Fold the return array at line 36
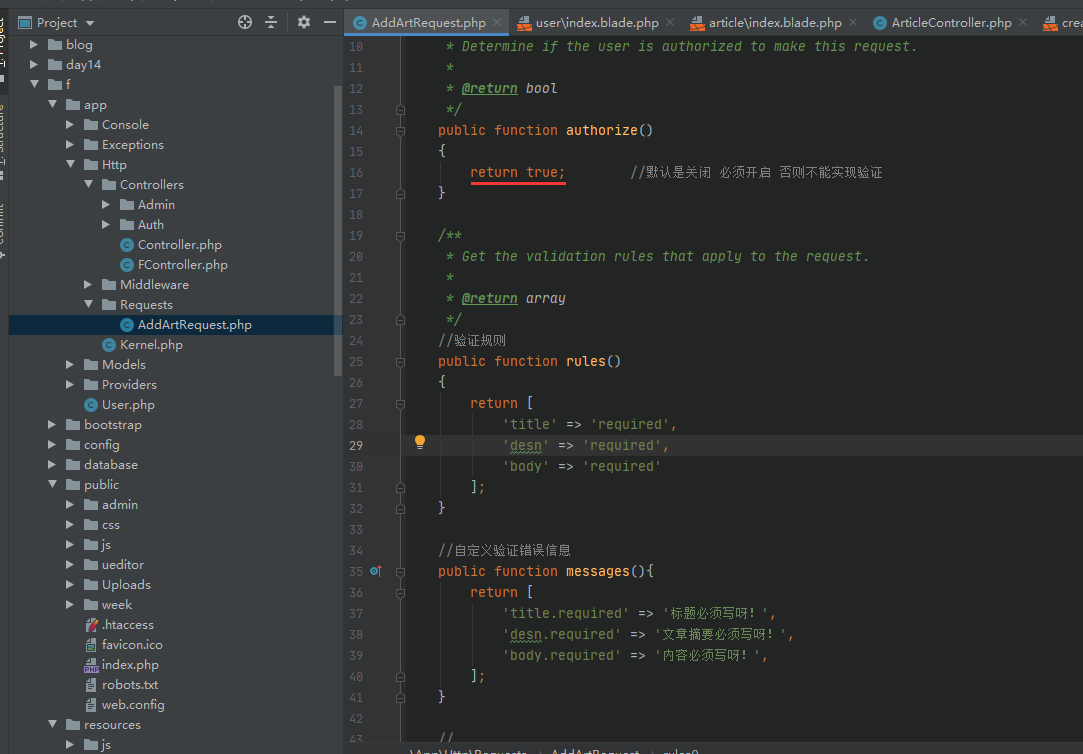The height and width of the screenshot is (754, 1083). (x=401, y=592)
